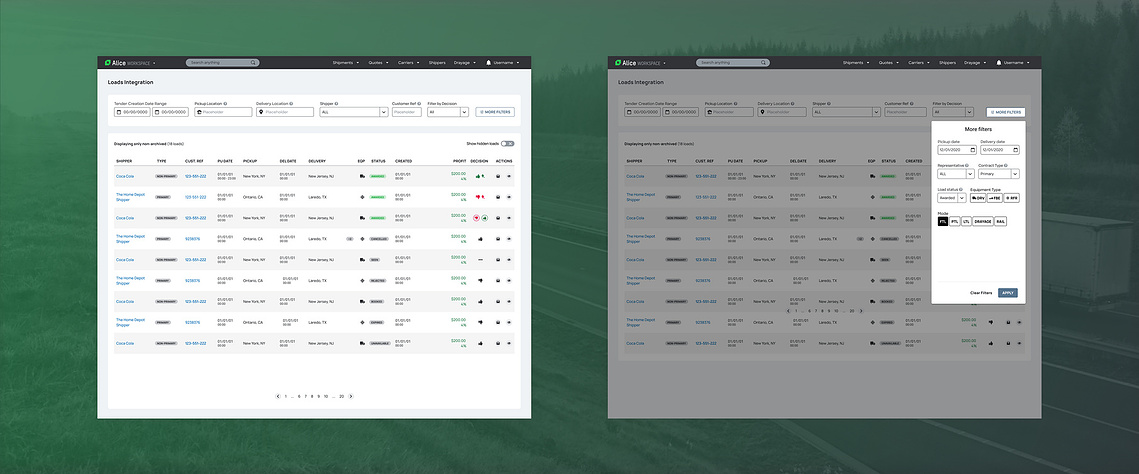The height and width of the screenshot is (474, 1139).
Task: Open Contract Type dropdown showing Primary
Action: click(x=999, y=174)
